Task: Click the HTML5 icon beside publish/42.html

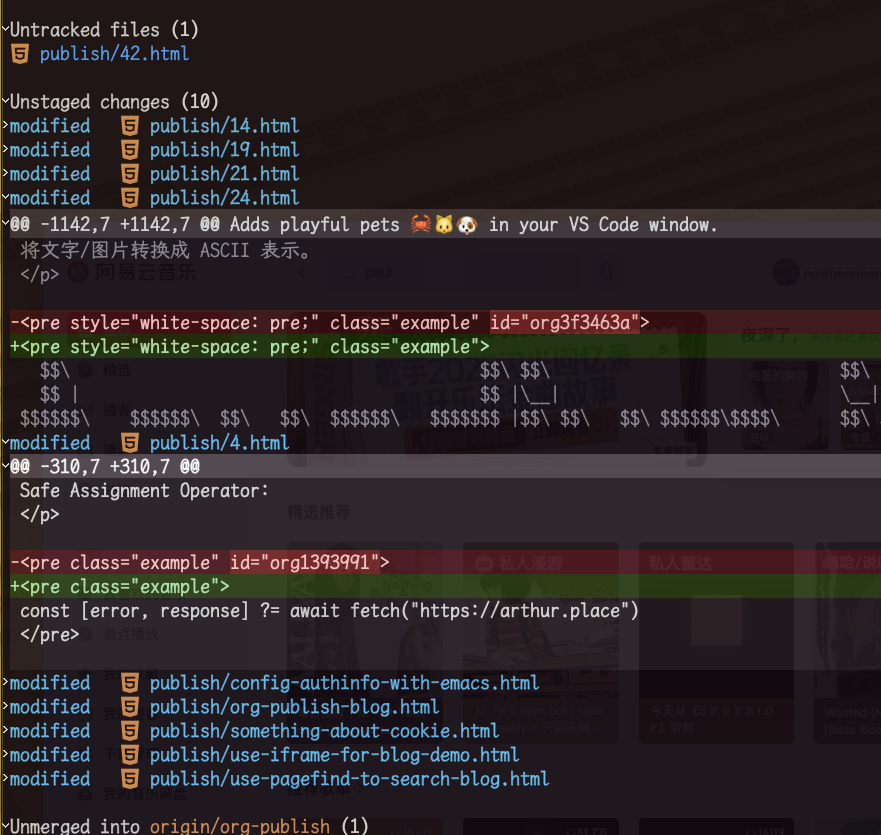Action: pos(19,54)
